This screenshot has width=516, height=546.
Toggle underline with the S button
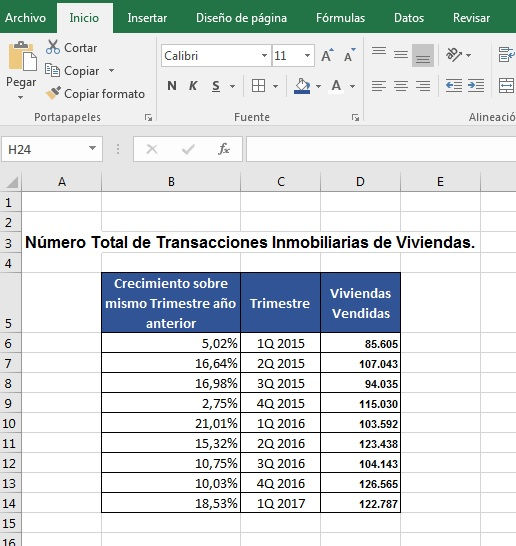click(x=216, y=86)
